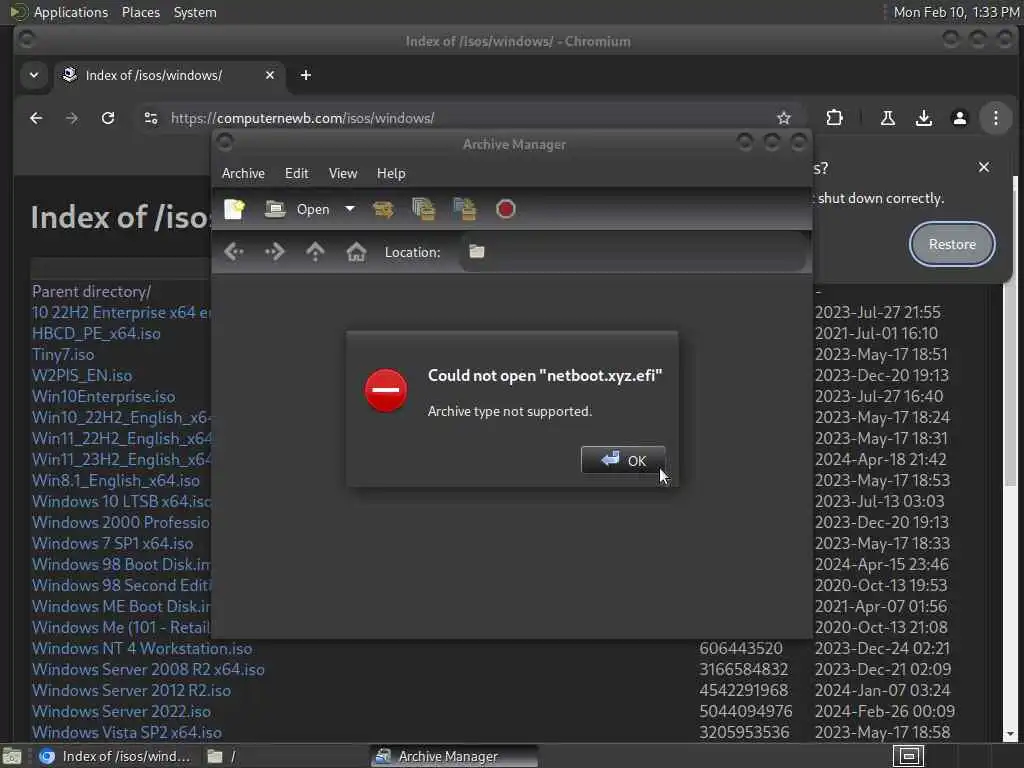
Task: Open Win10Enterprise.iso link
Action: click(x=103, y=396)
